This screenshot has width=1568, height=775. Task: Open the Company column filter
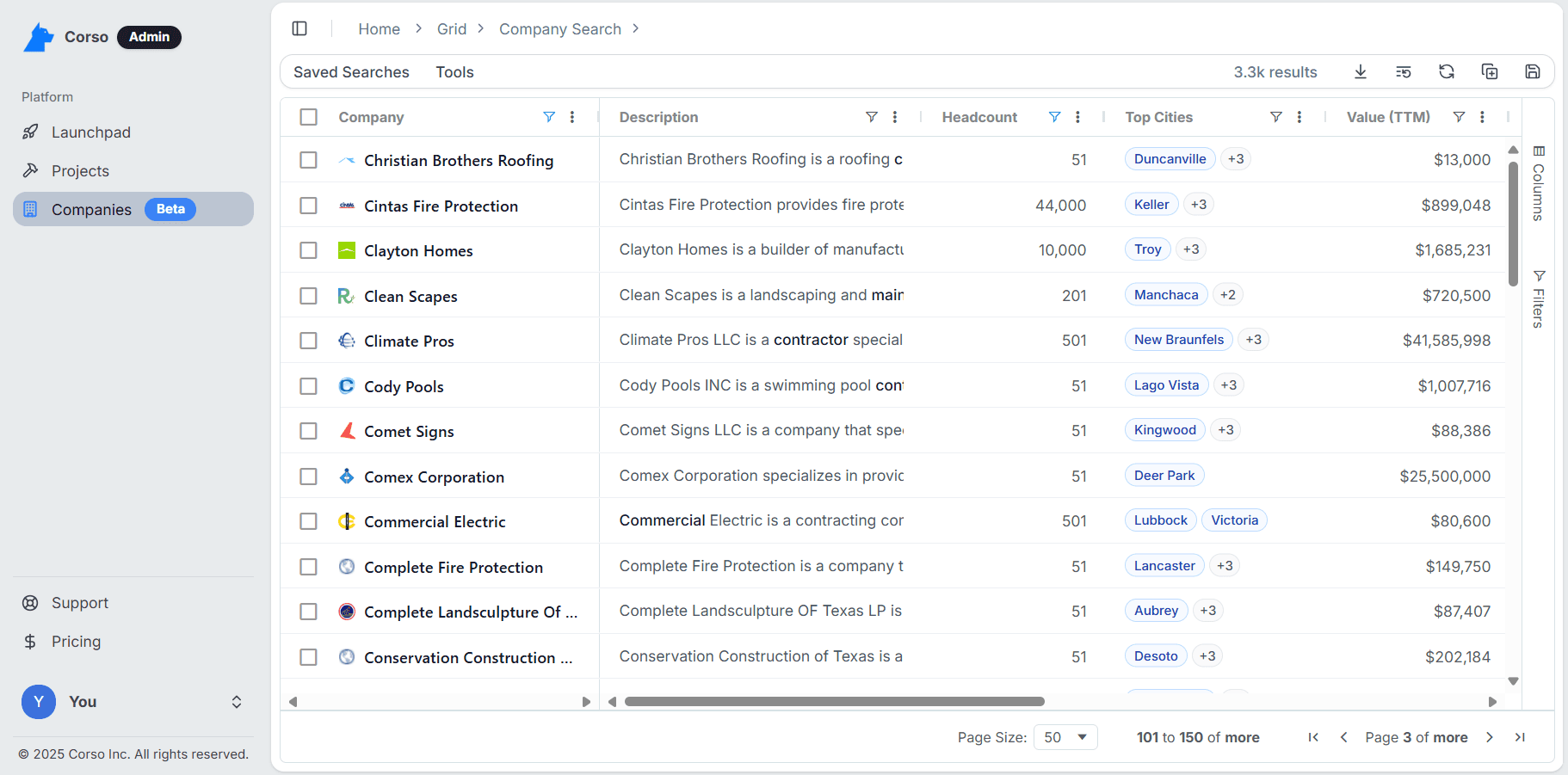click(549, 117)
